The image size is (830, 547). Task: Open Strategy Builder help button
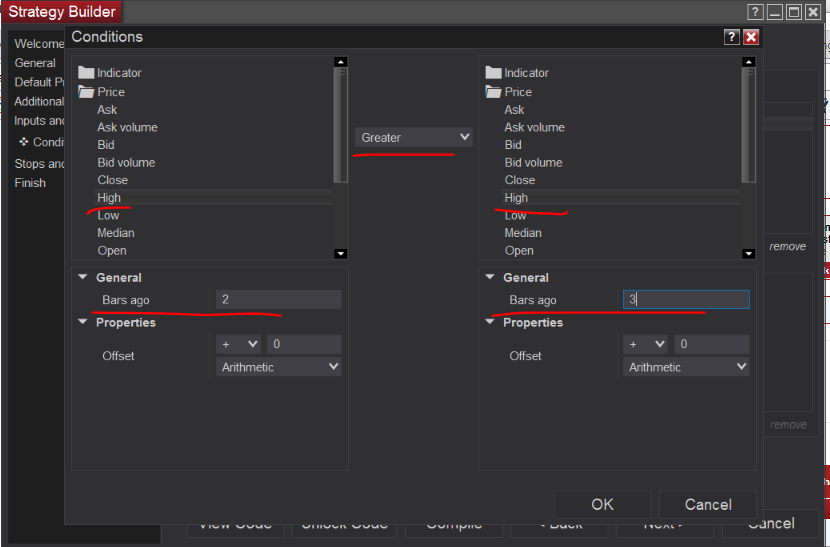click(x=755, y=12)
